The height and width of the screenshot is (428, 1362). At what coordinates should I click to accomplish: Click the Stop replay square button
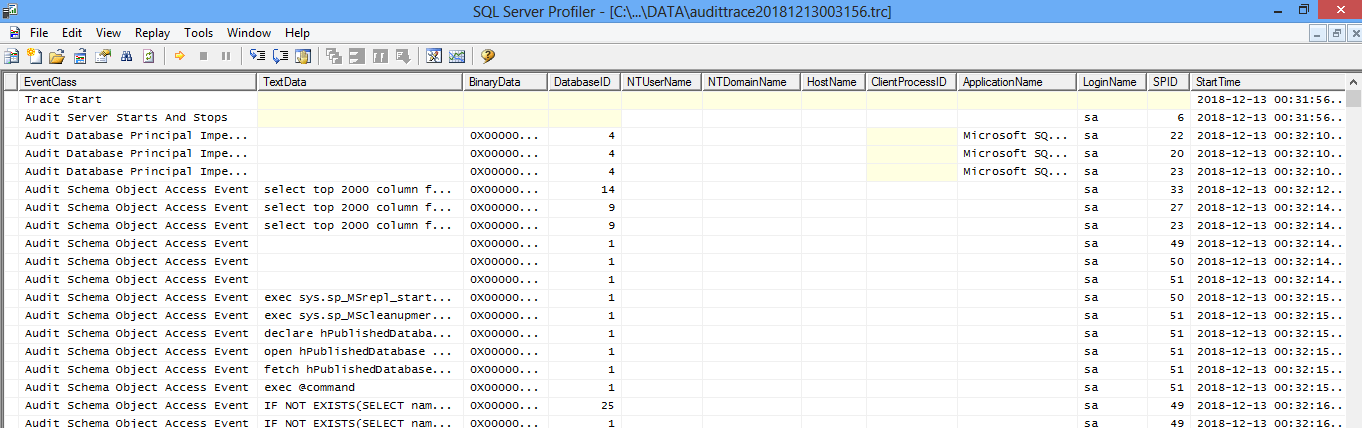(x=203, y=56)
